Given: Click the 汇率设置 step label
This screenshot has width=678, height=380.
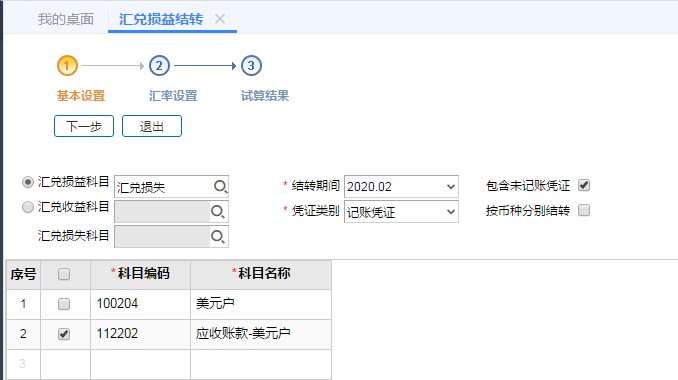Looking at the screenshot, I should (x=173, y=96).
